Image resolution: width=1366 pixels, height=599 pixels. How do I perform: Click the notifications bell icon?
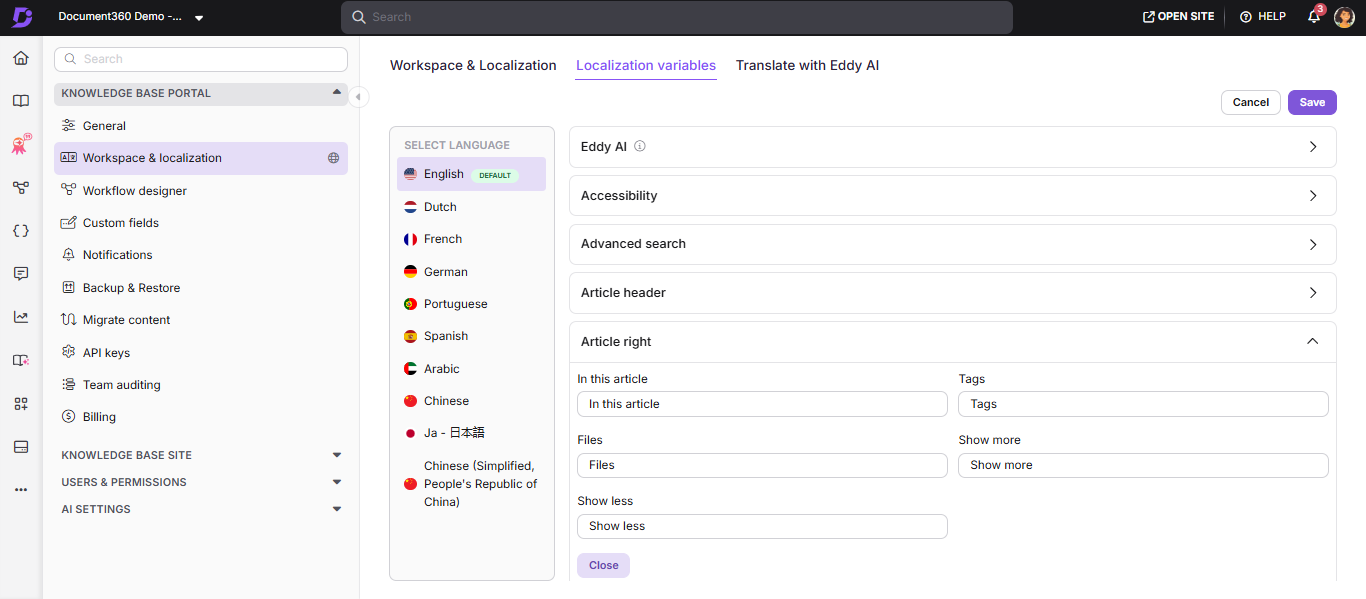1314,17
